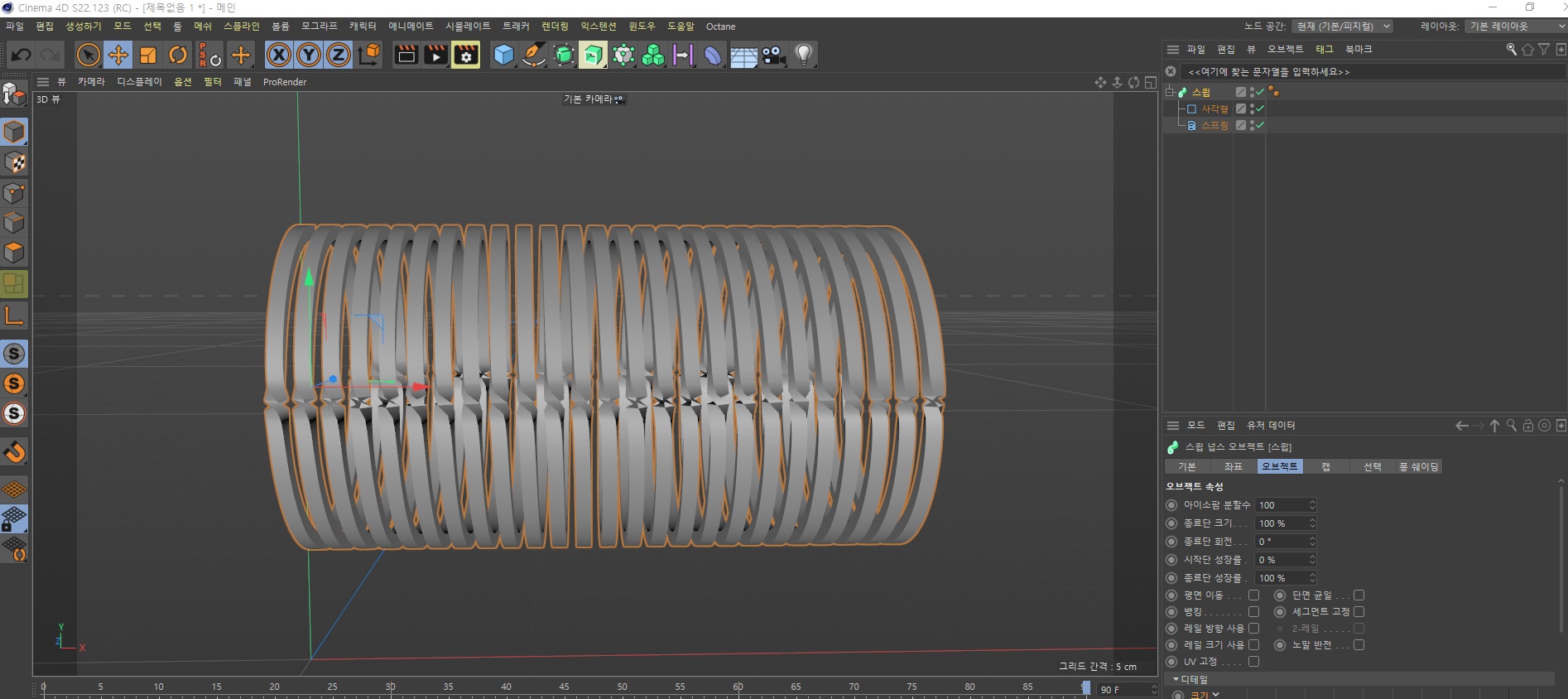Open the MoGraph Cloner green cubes icon
Screen dimensions: 1568x699
653,55
